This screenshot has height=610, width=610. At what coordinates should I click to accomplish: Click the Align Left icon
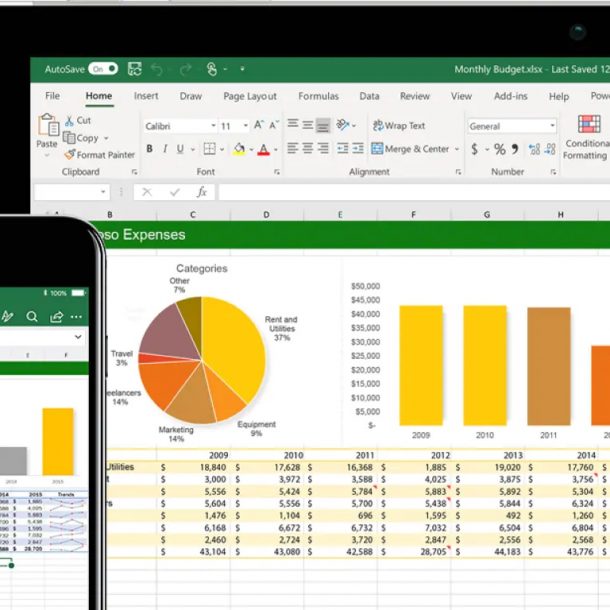(293, 148)
